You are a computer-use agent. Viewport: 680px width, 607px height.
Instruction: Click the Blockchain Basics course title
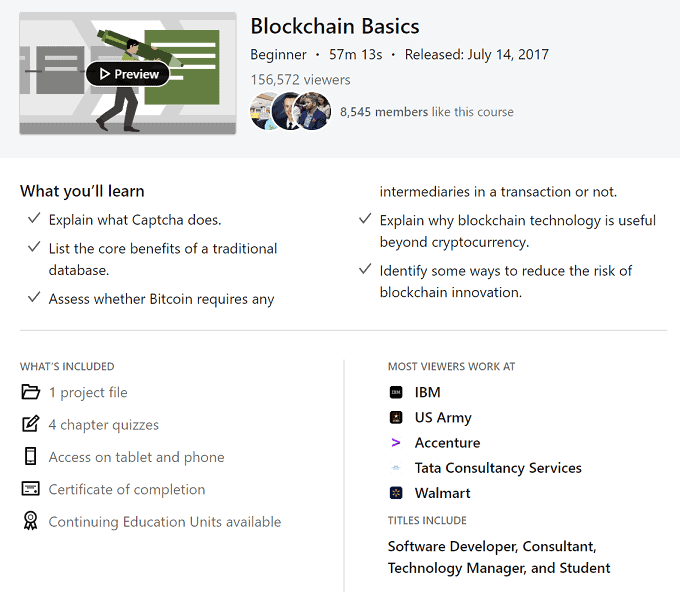tap(335, 26)
